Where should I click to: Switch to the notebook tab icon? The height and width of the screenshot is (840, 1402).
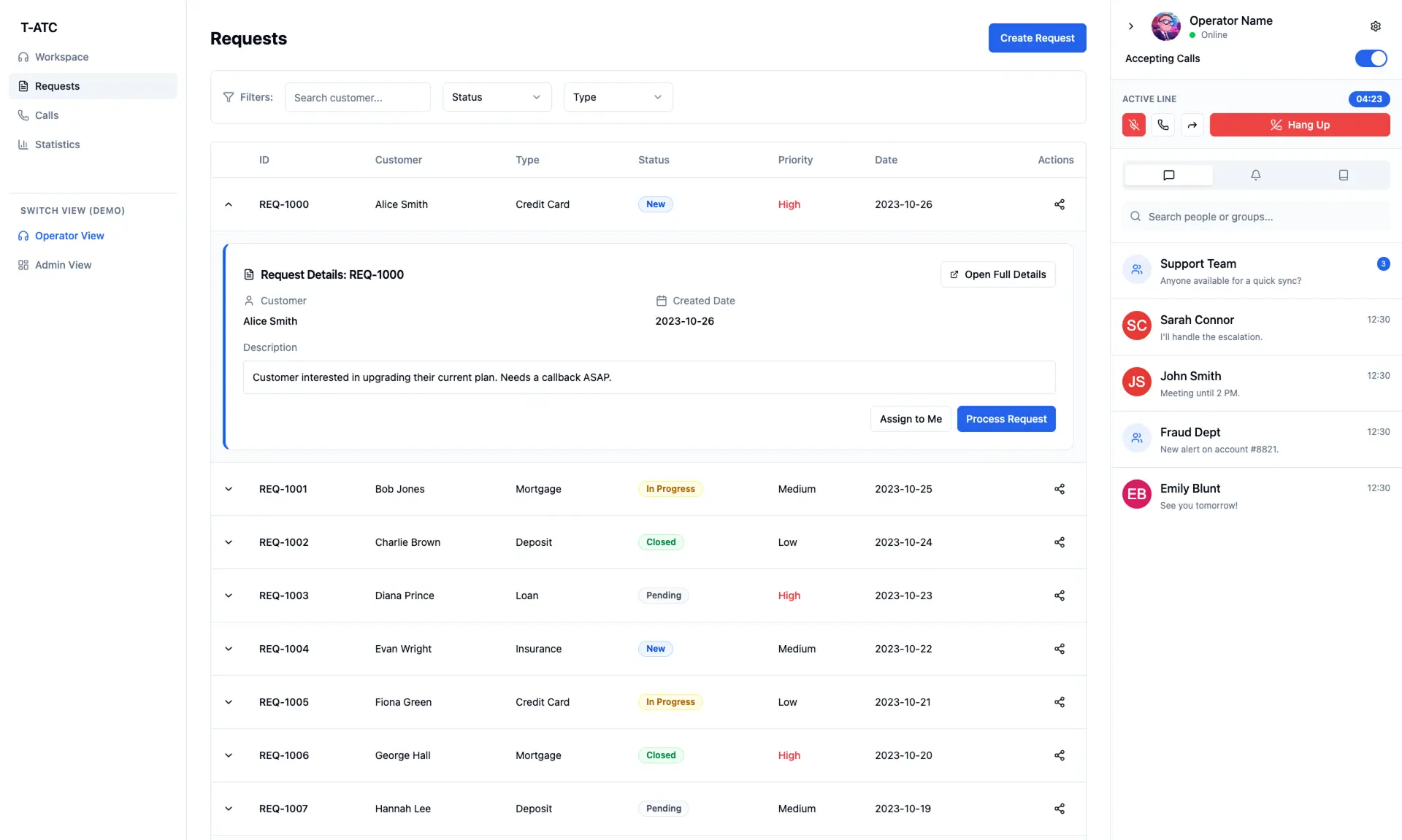(1343, 175)
